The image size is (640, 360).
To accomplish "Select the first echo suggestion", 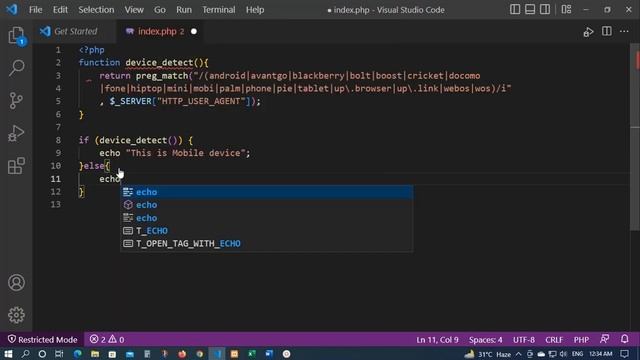I will [267, 192].
